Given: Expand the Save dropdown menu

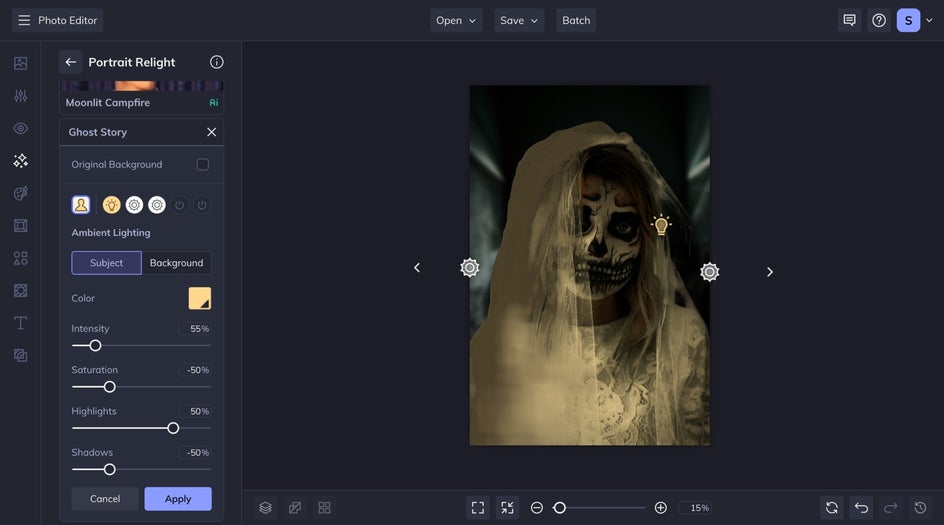Looking at the screenshot, I should click(519, 20).
